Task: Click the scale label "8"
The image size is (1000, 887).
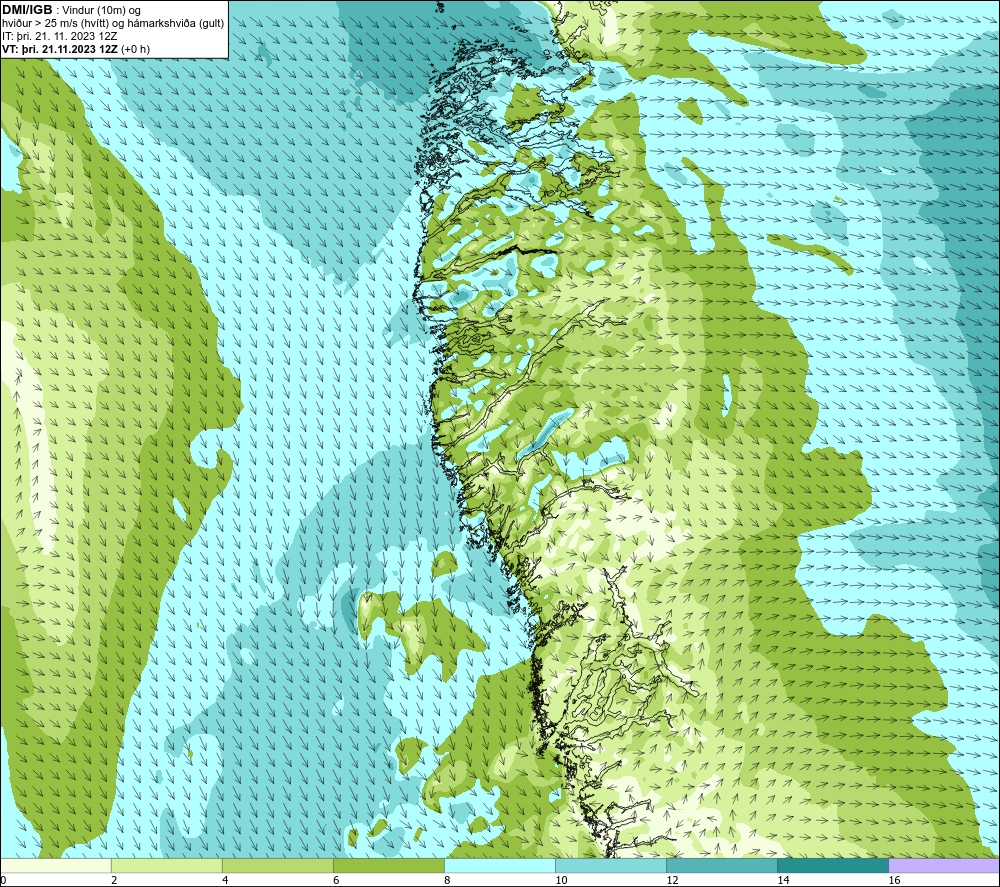Action: pyautogui.click(x=447, y=880)
